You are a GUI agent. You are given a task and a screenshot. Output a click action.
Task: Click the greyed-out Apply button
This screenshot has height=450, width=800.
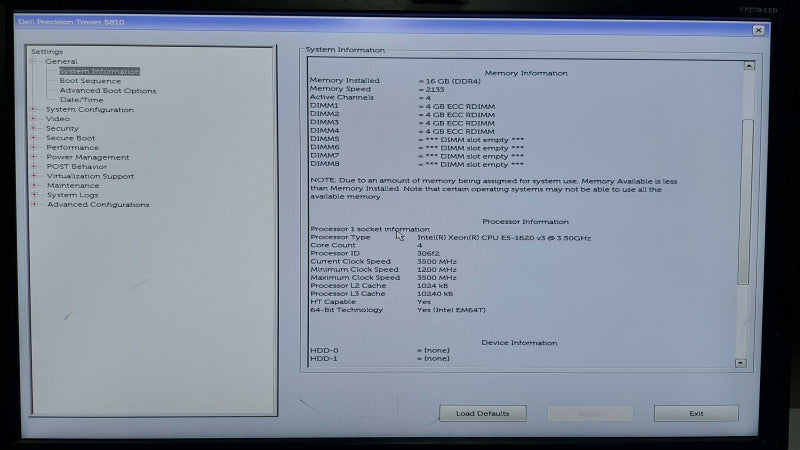(x=590, y=413)
